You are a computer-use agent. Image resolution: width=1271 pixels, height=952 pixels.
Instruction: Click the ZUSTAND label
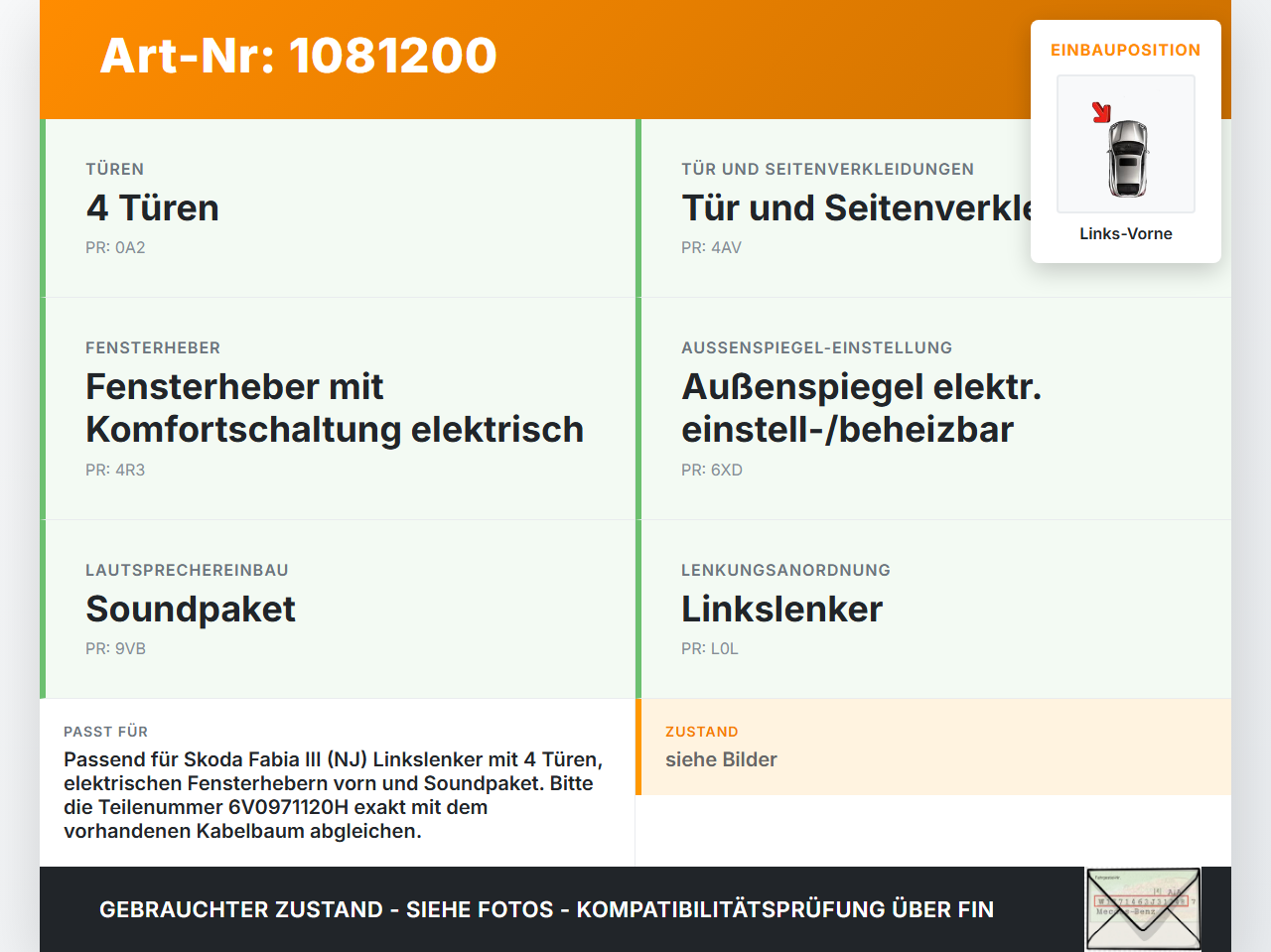coord(702,732)
